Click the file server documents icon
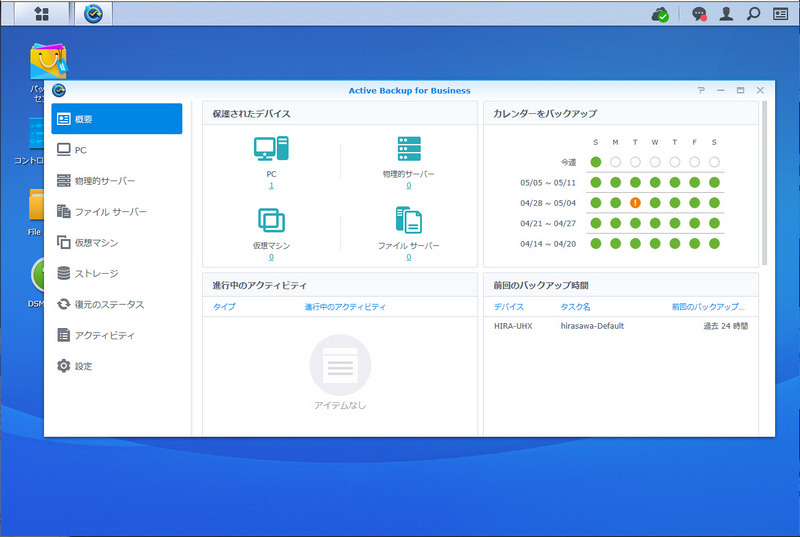The height and width of the screenshot is (537, 800). point(409,220)
